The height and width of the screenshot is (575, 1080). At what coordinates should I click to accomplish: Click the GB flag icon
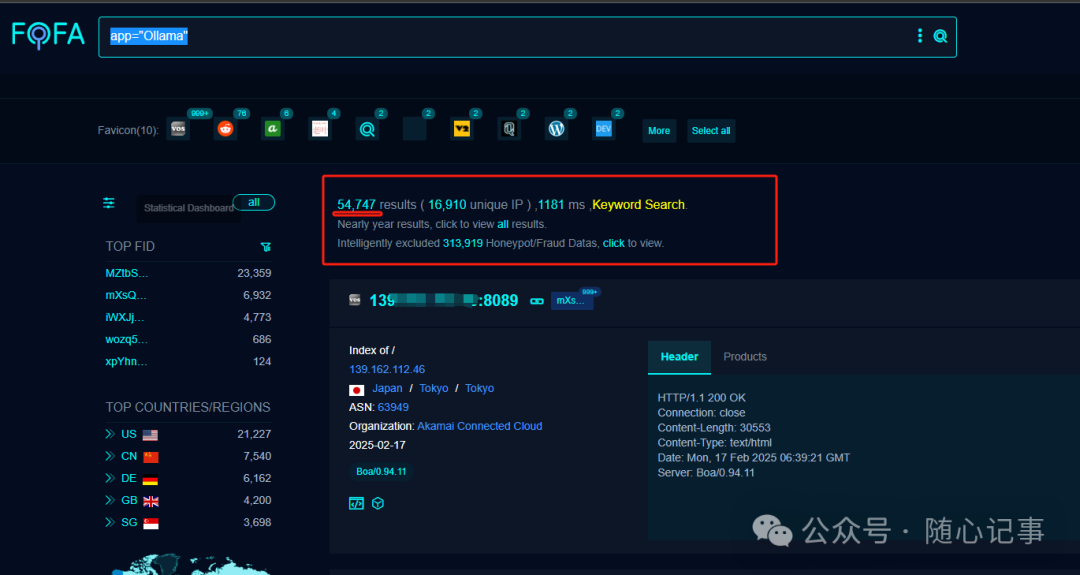coord(150,501)
